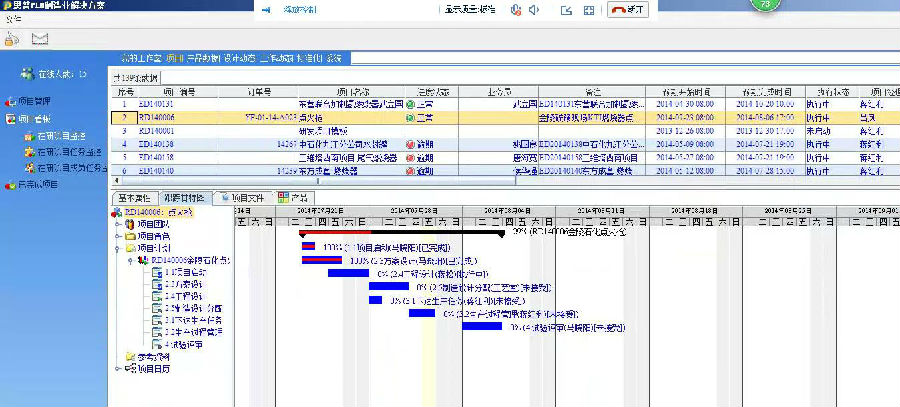This screenshot has height=407, width=900.
Task: Switch to the 基本属性 tab
Action: pos(134,197)
